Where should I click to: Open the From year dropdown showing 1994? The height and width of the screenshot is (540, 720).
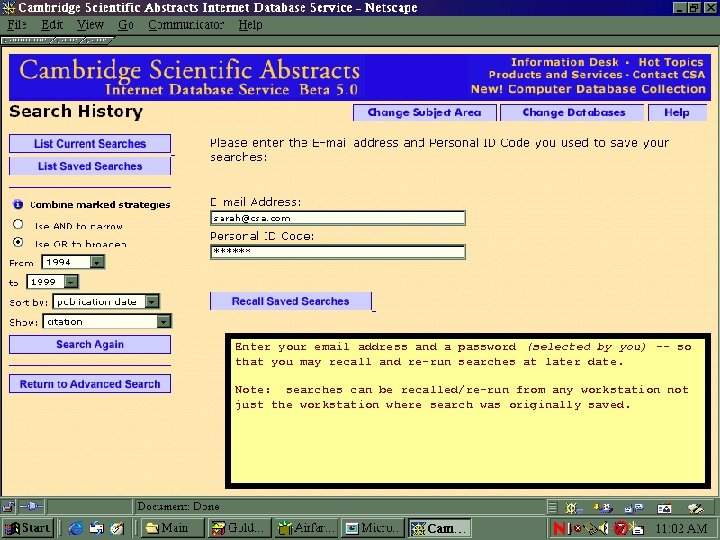[73, 262]
